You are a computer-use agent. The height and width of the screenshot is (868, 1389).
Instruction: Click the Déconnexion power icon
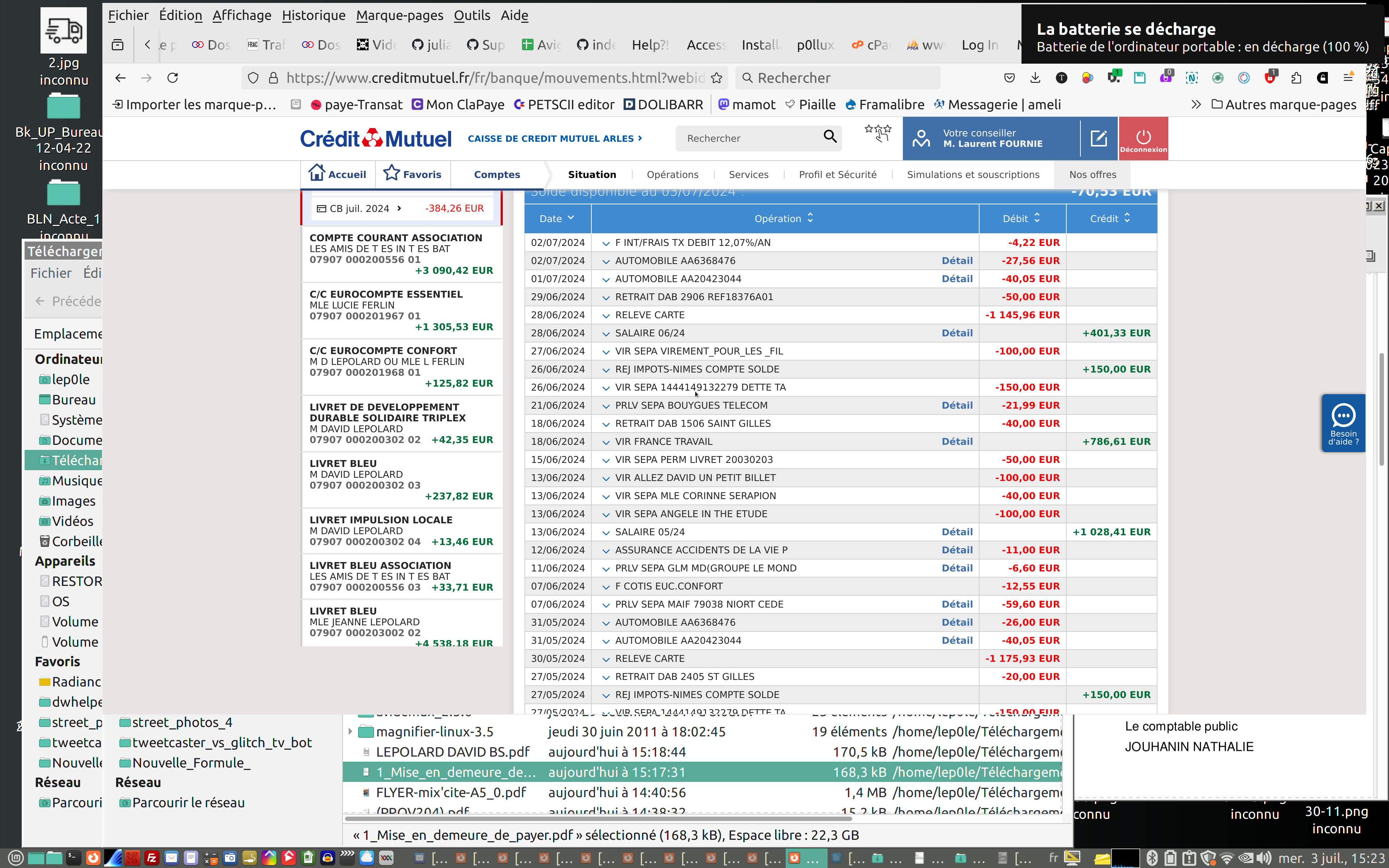pos(1143,137)
